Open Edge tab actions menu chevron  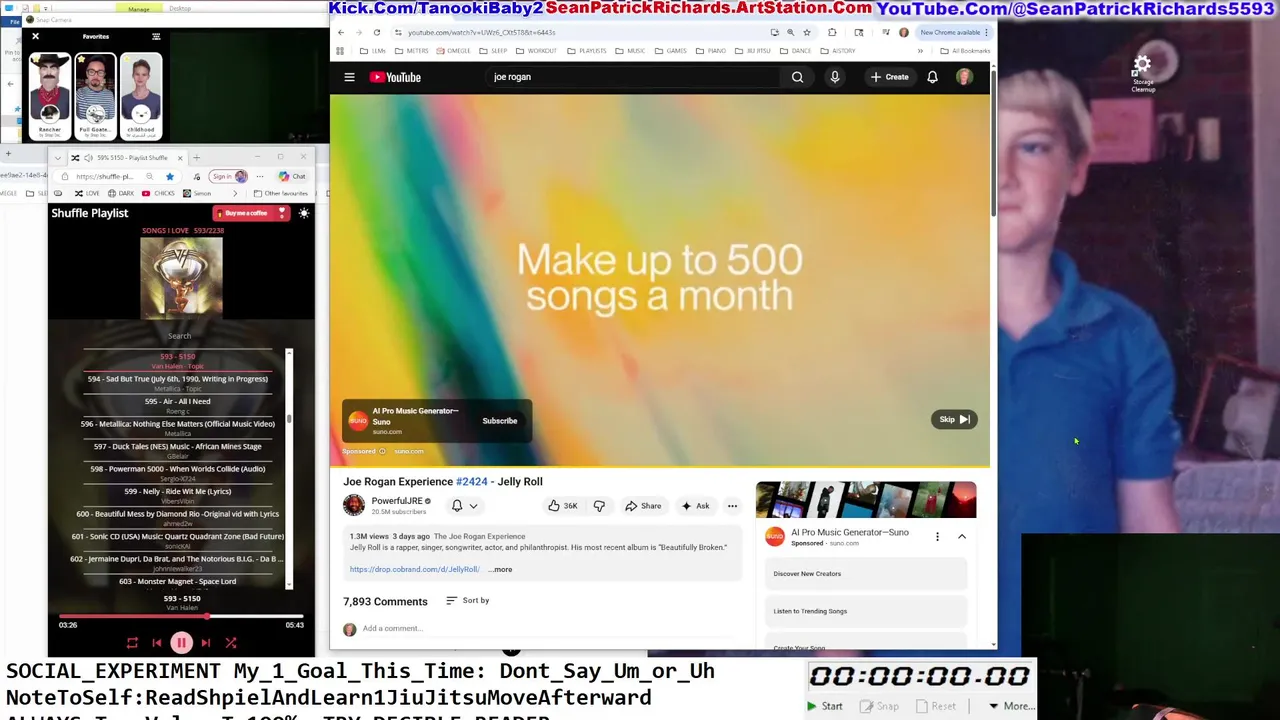58,157
